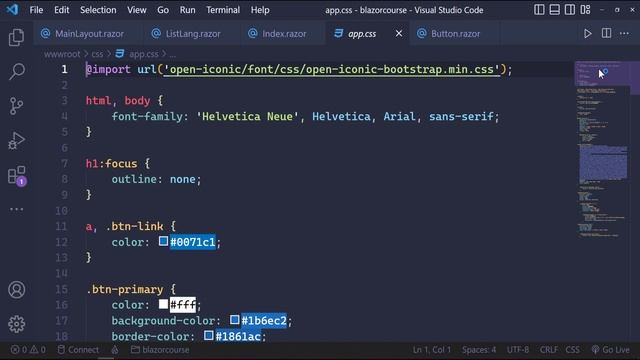Show additional views ellipsis in activity bar
The height and width of the screenshot is (360, 640).
(x=16, y=209)
